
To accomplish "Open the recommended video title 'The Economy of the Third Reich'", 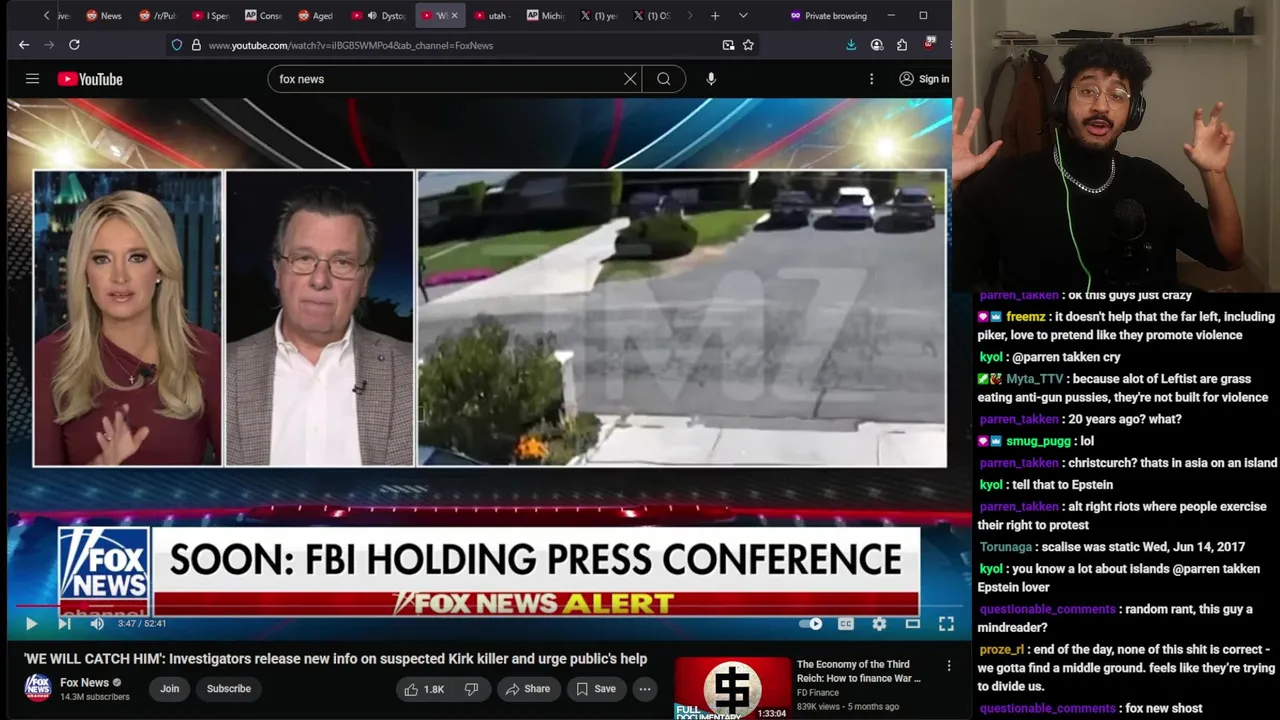I will 858,671.
